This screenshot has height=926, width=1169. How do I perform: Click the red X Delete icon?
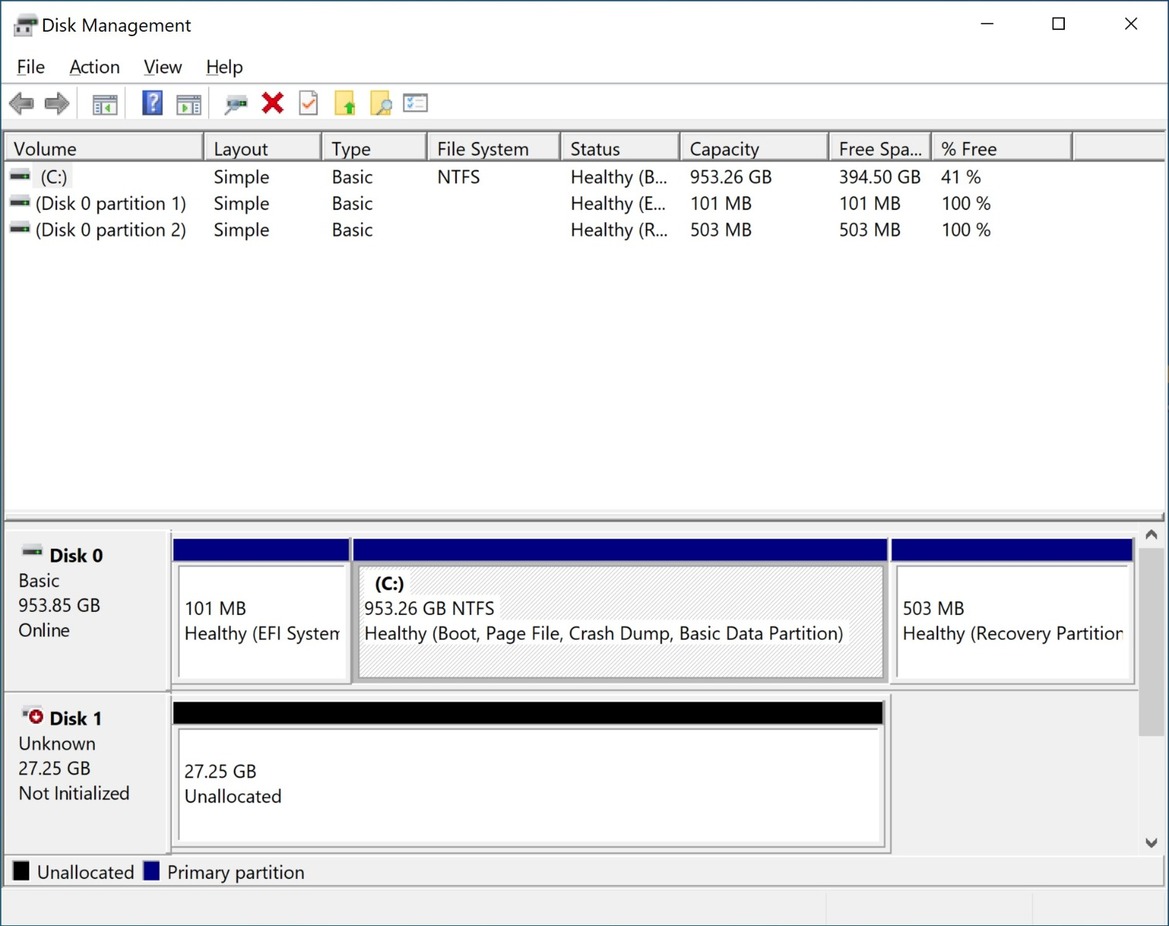pyautogui.click(x=273, y=103)
